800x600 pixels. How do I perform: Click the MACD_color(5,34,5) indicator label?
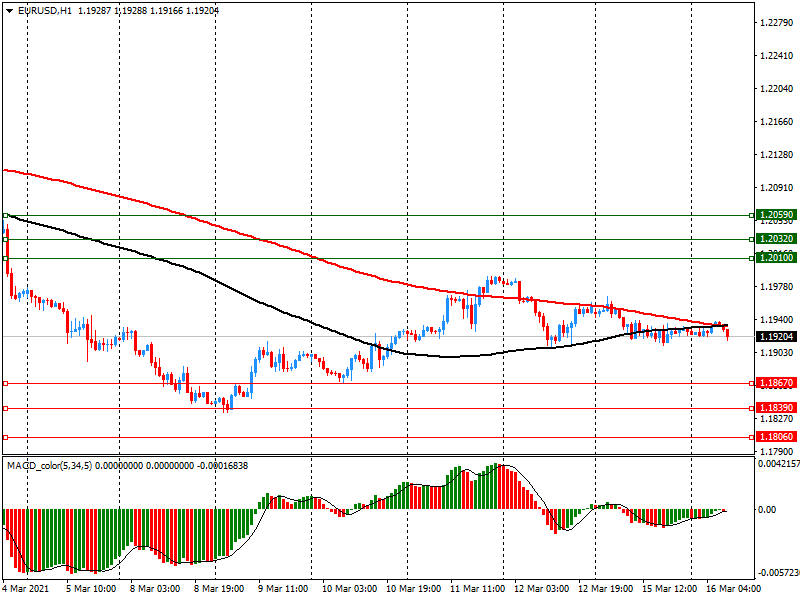point(49,466)
